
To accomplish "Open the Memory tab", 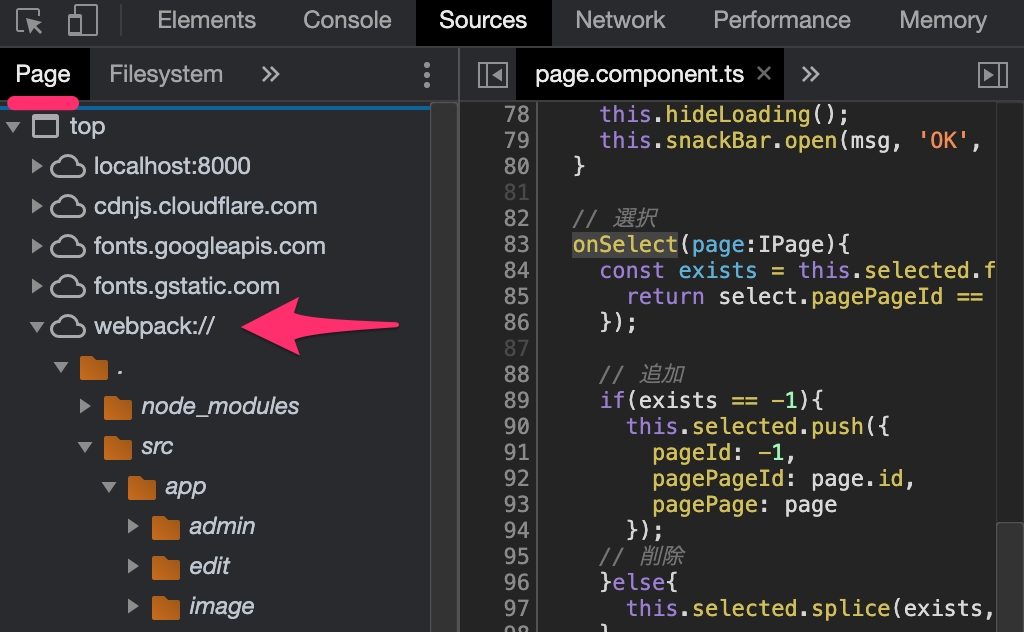I will (942, 20).
